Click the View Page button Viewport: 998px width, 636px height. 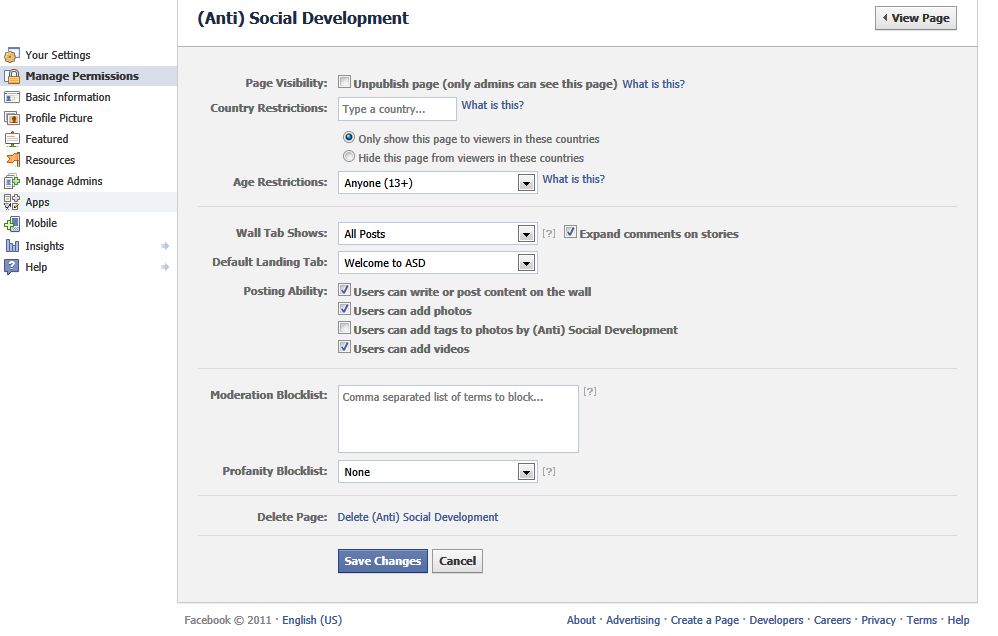tap(915, 18)
